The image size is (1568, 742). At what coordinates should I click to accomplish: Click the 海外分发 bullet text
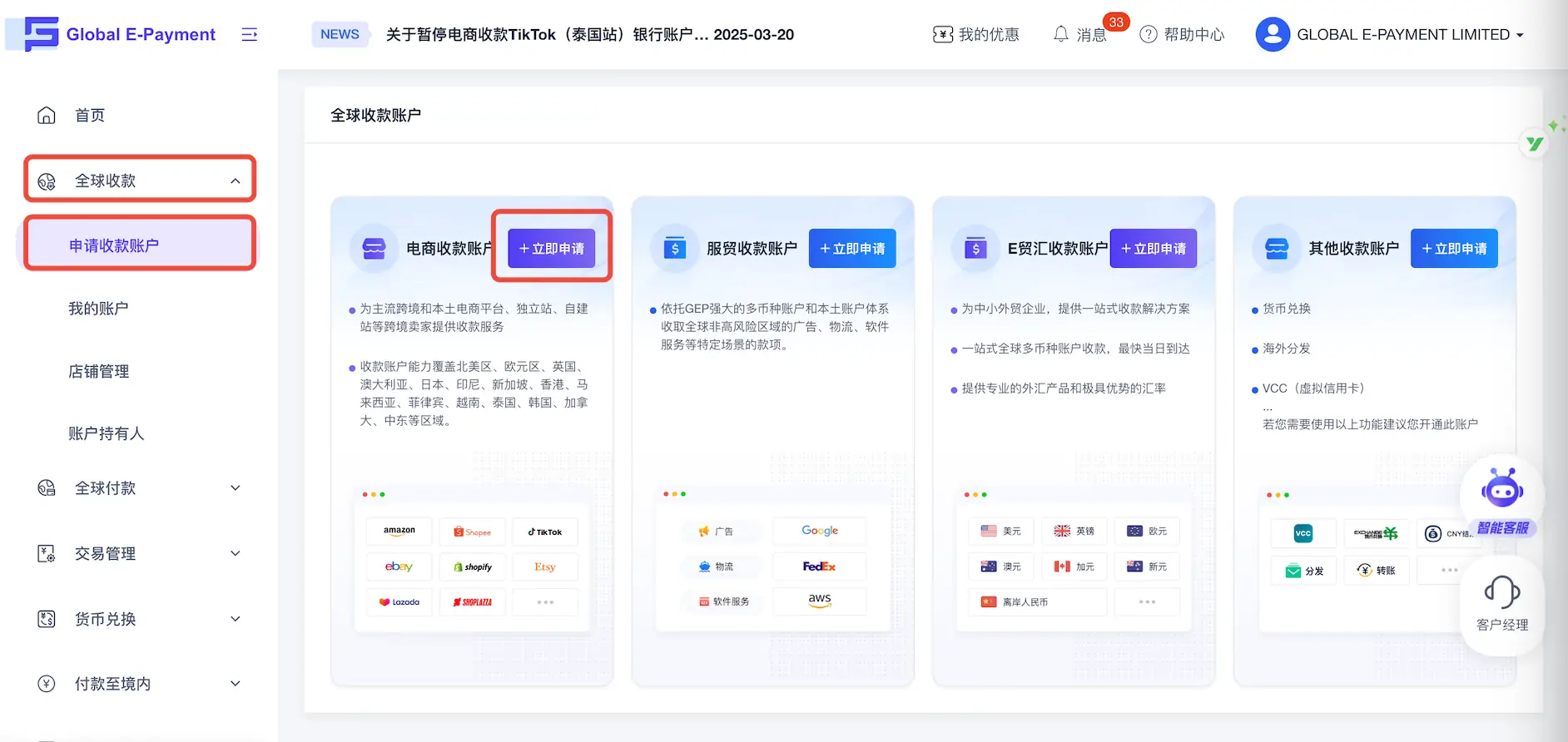[x=1287, y=349]
